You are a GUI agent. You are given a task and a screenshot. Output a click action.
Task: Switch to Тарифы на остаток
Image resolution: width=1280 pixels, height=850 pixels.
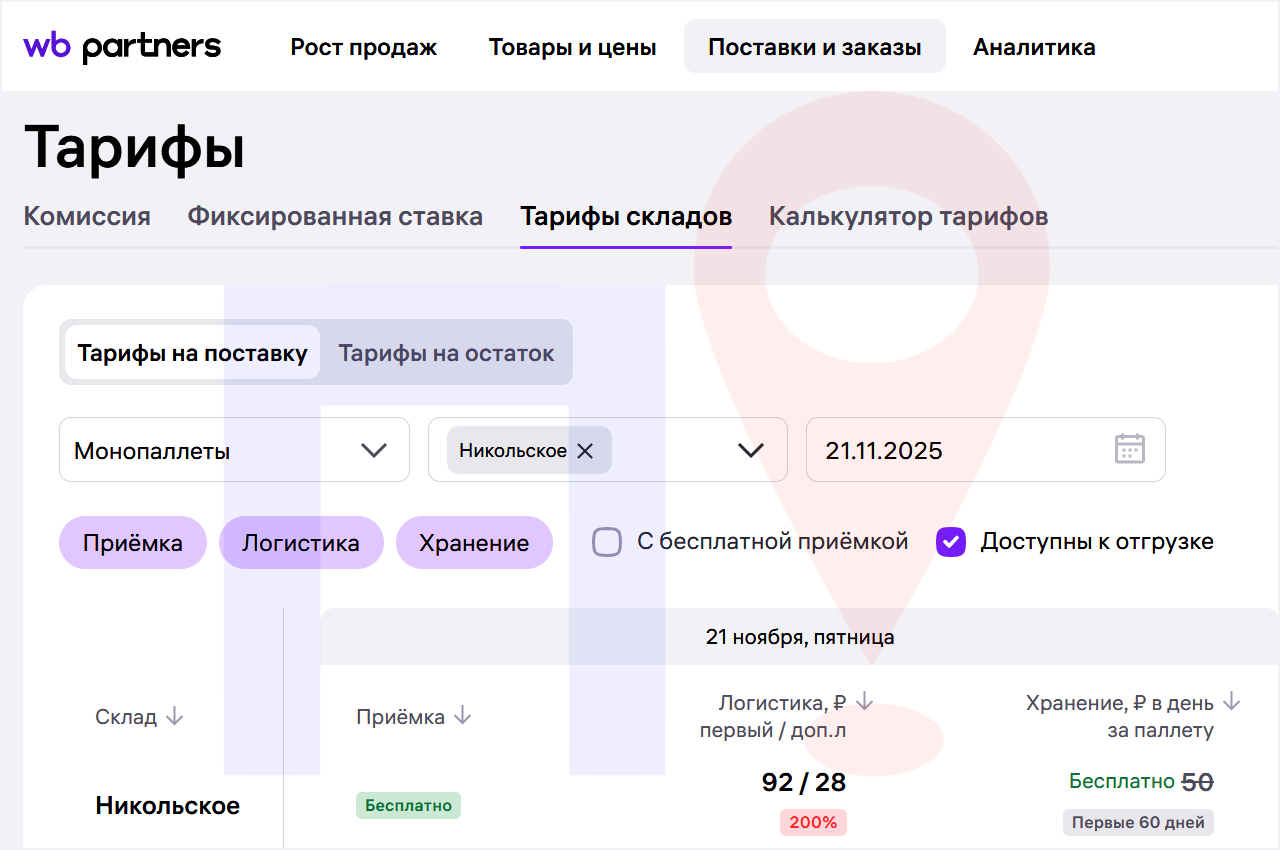445,352
